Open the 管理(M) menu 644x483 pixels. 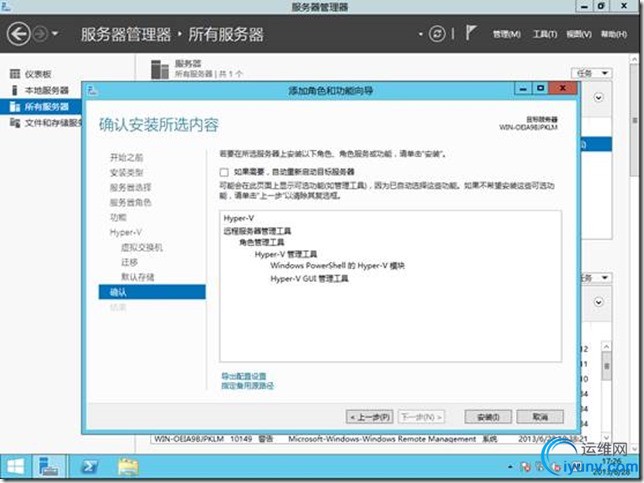pyautogui.click(x=507, y=34)
